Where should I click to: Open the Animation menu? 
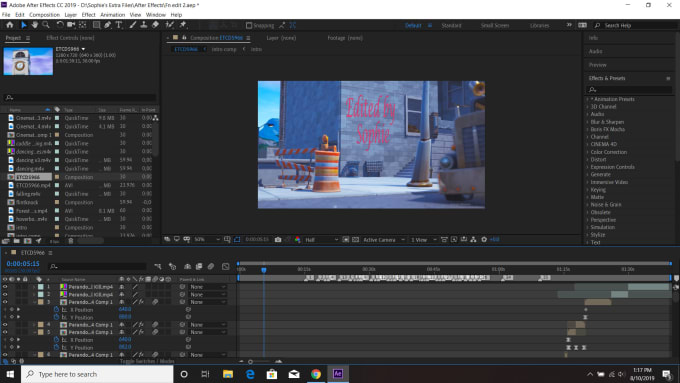click(112, 15)
